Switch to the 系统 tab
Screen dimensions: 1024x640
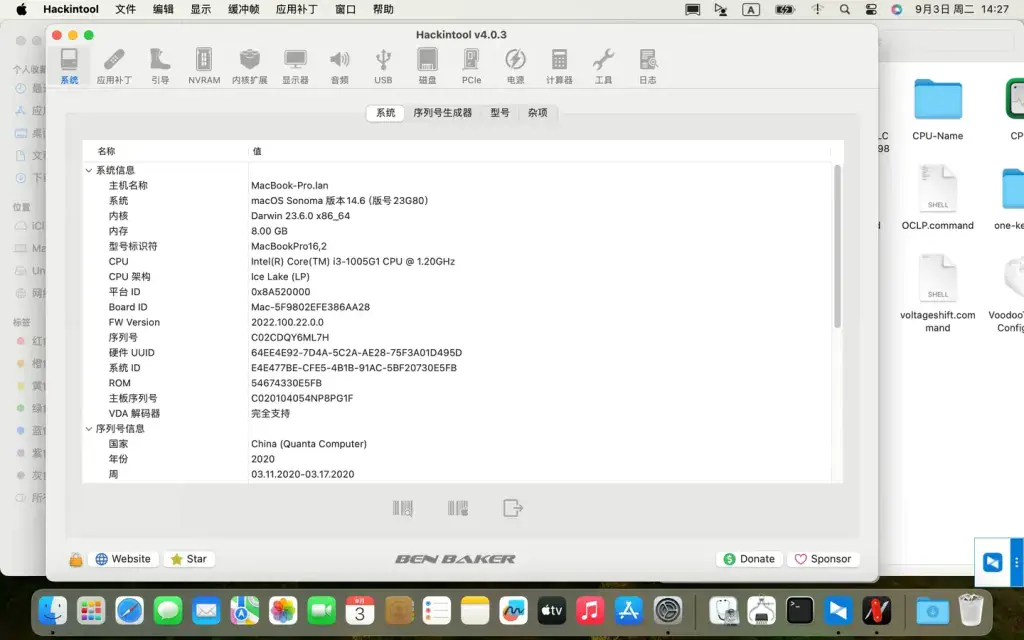tap(385, 112)
